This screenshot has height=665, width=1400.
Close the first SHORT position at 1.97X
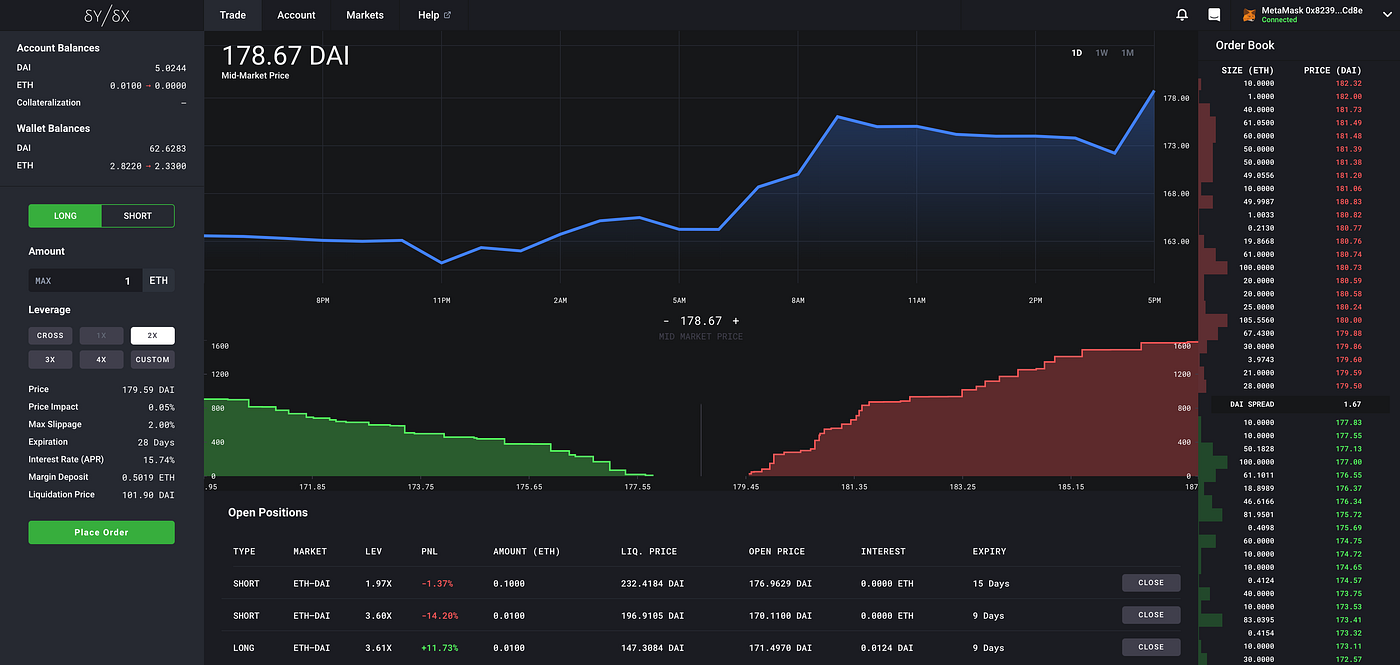[1150, 583]
